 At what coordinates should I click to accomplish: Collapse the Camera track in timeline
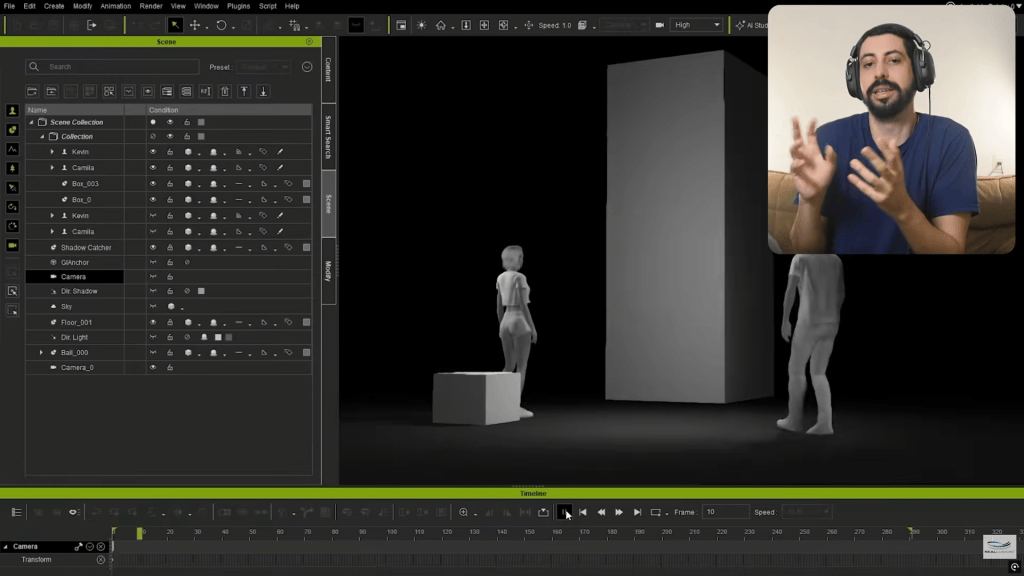(6, 547)
